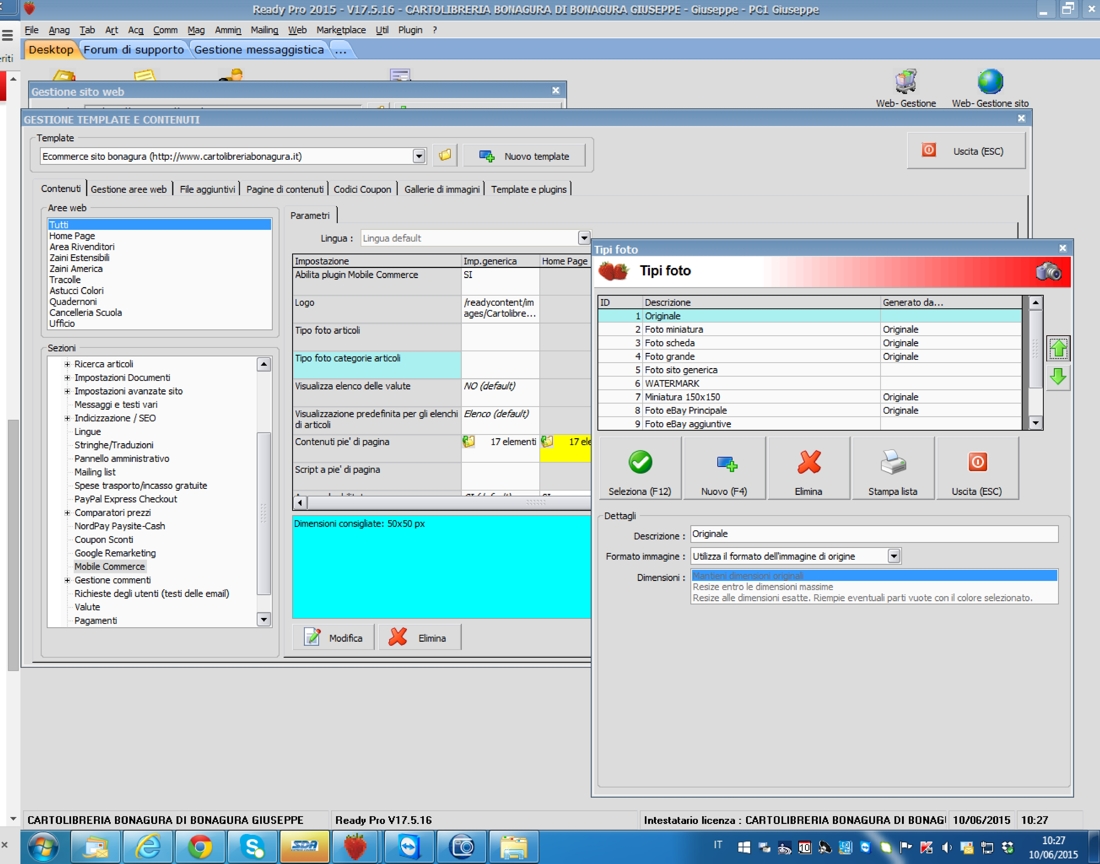This screenshot has width=1100, height=864.
Task: Switch to Template e plugins tab
Action: pyautogui.click(x=529, y=189)
